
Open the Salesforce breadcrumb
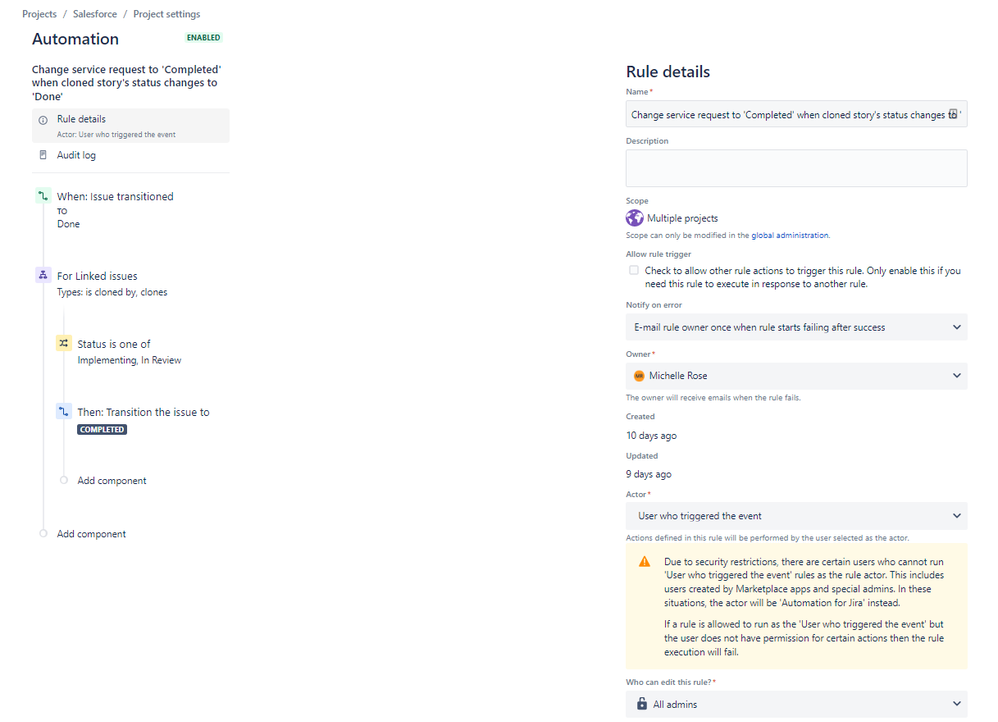pos(95,14)
